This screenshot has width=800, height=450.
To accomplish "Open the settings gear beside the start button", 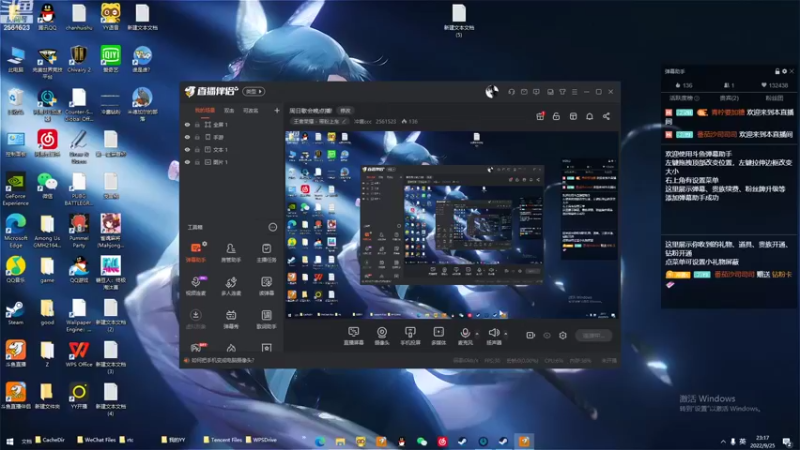I will [563, 335].
